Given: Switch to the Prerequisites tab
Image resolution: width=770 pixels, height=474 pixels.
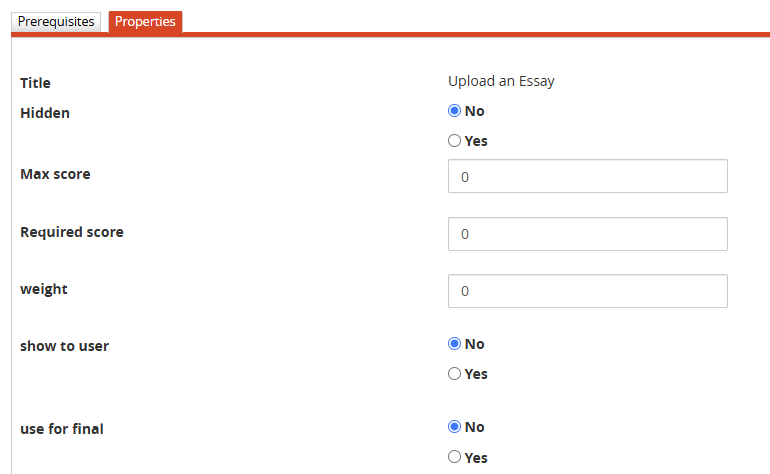Looking at the screenshot, I should [x=56, y=21].
